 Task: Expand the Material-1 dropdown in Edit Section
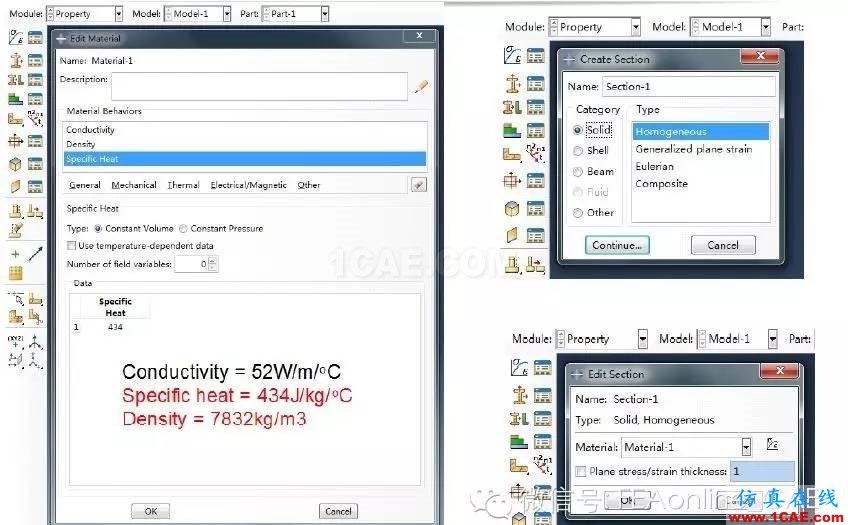746,447
